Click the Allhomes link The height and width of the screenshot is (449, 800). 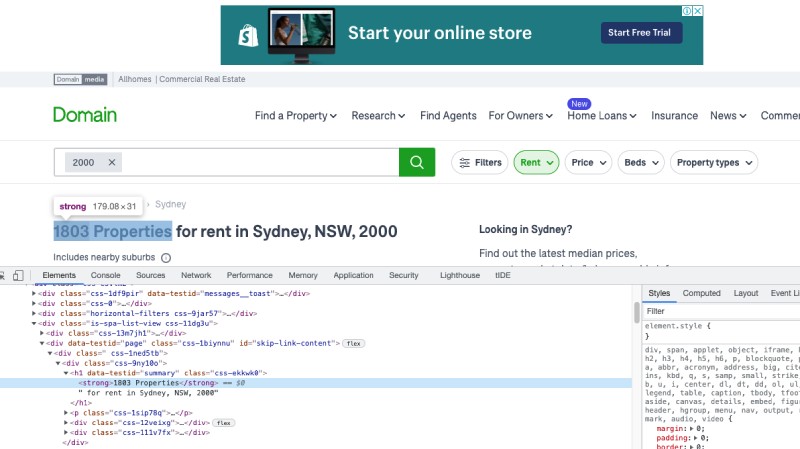(x=135, y=79)
